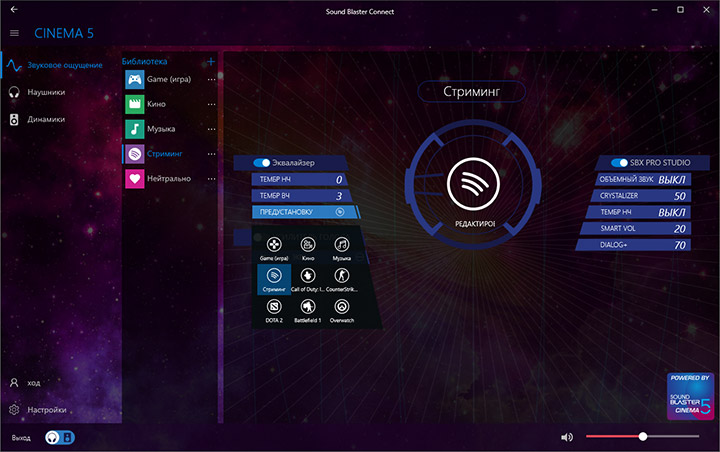This screenshot has width=720, height=452.
Task: Change SBX ТЕМБР НЧ setting
Action: click(x=638, y=212)
